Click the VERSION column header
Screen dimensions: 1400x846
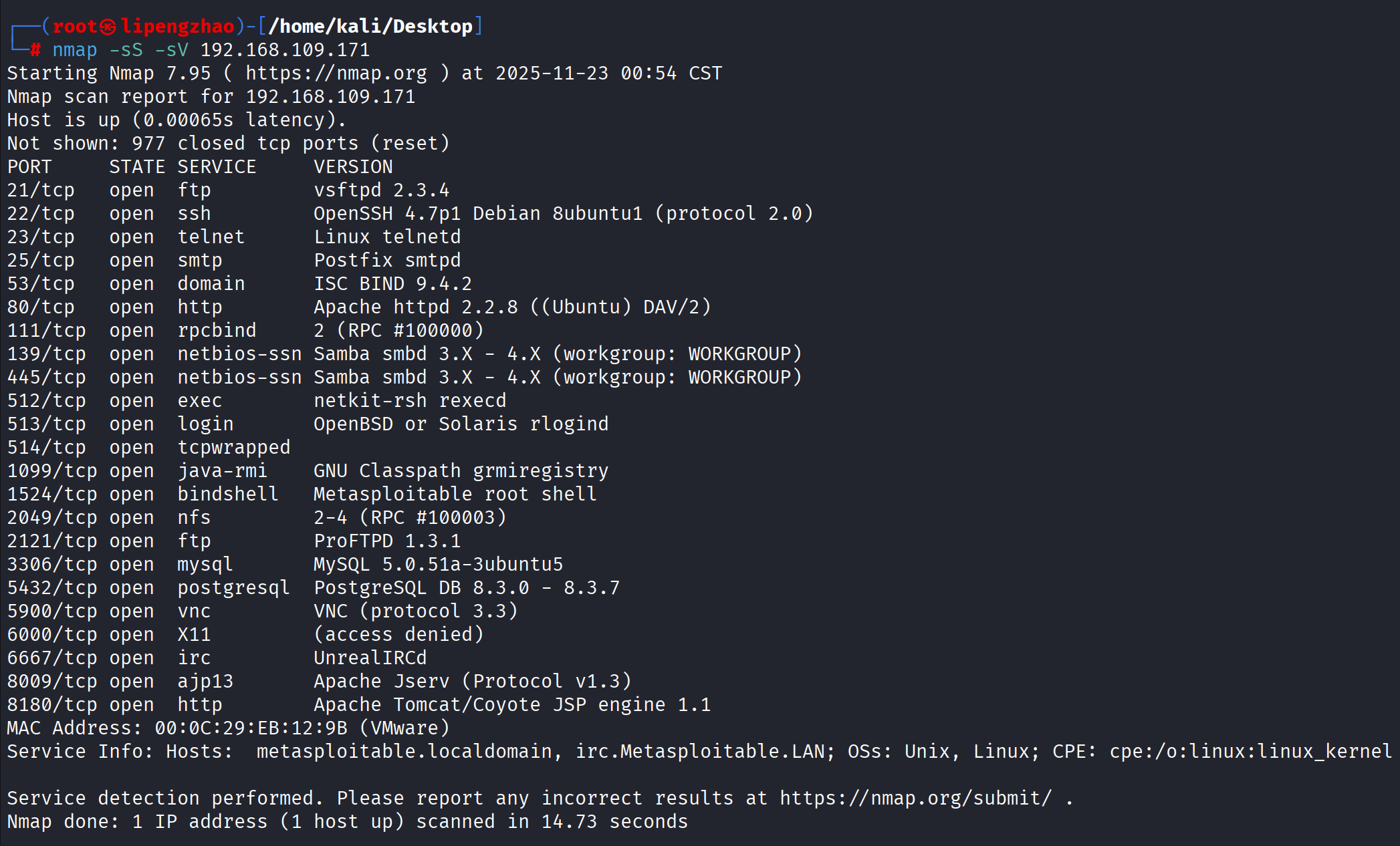(353, 167)
